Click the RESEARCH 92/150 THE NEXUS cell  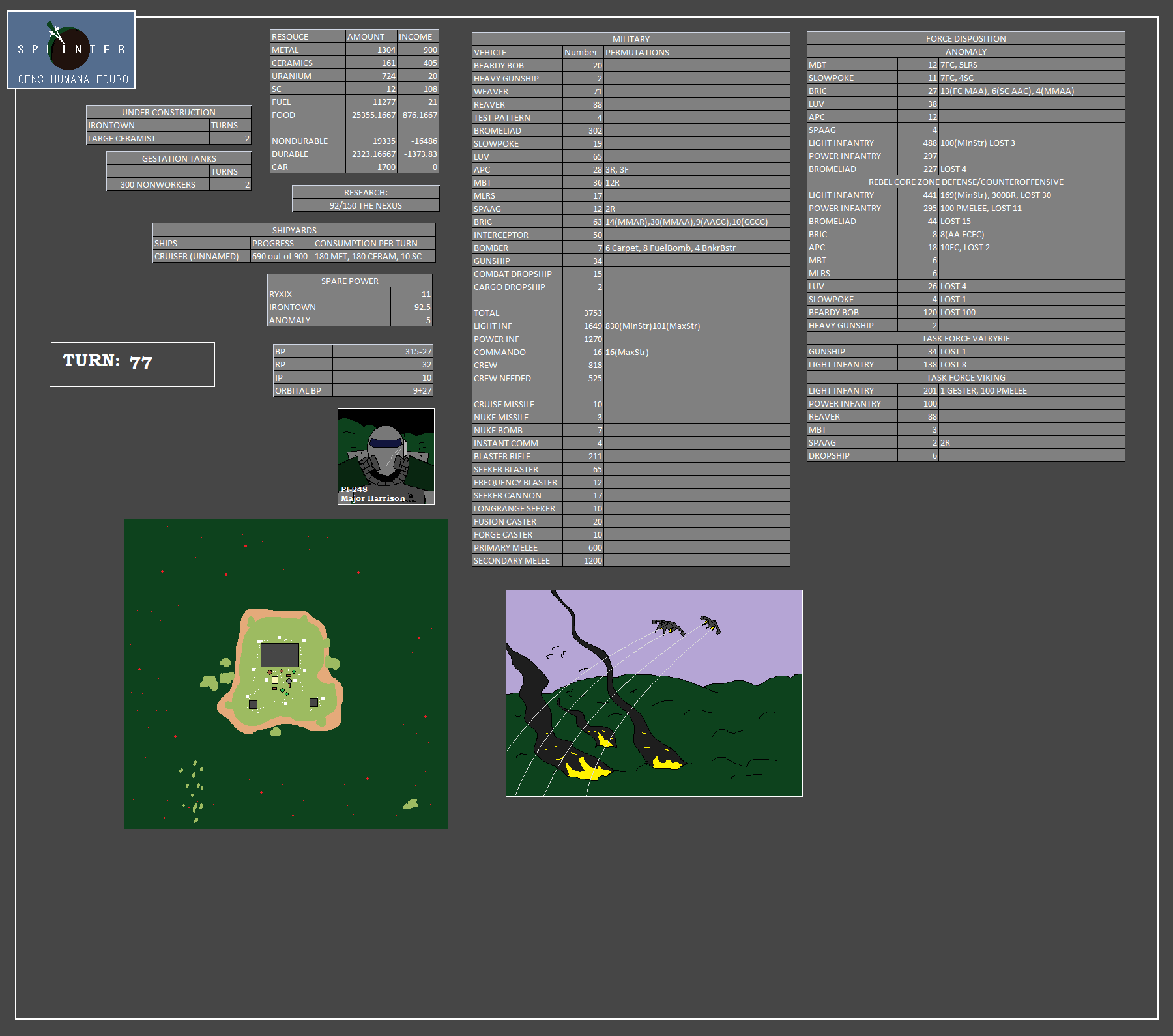[x=366, y=205]
